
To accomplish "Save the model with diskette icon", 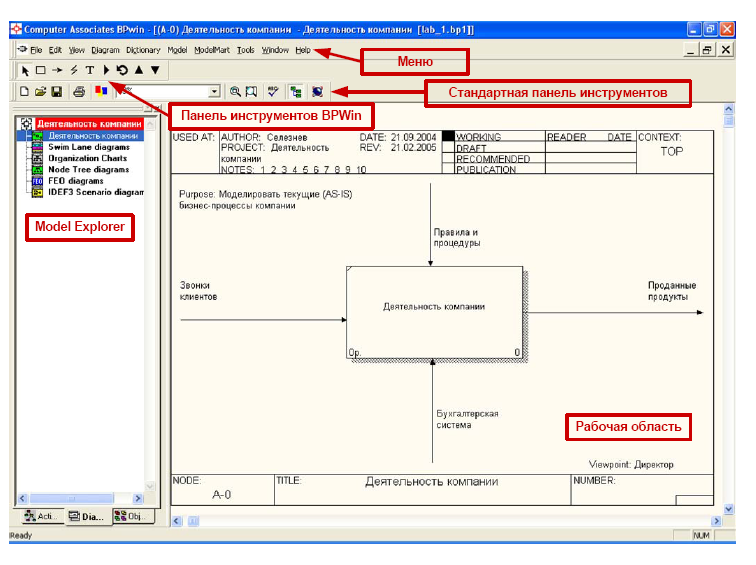I will pyautogui.click(x=57, y=92).
